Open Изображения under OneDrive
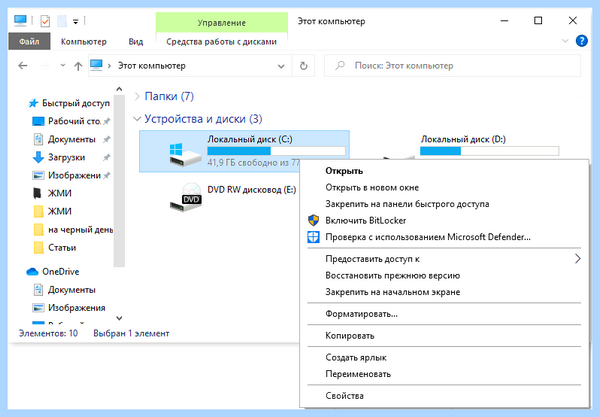600x417 pixels. pyautogui.click(x=77, y=308)
